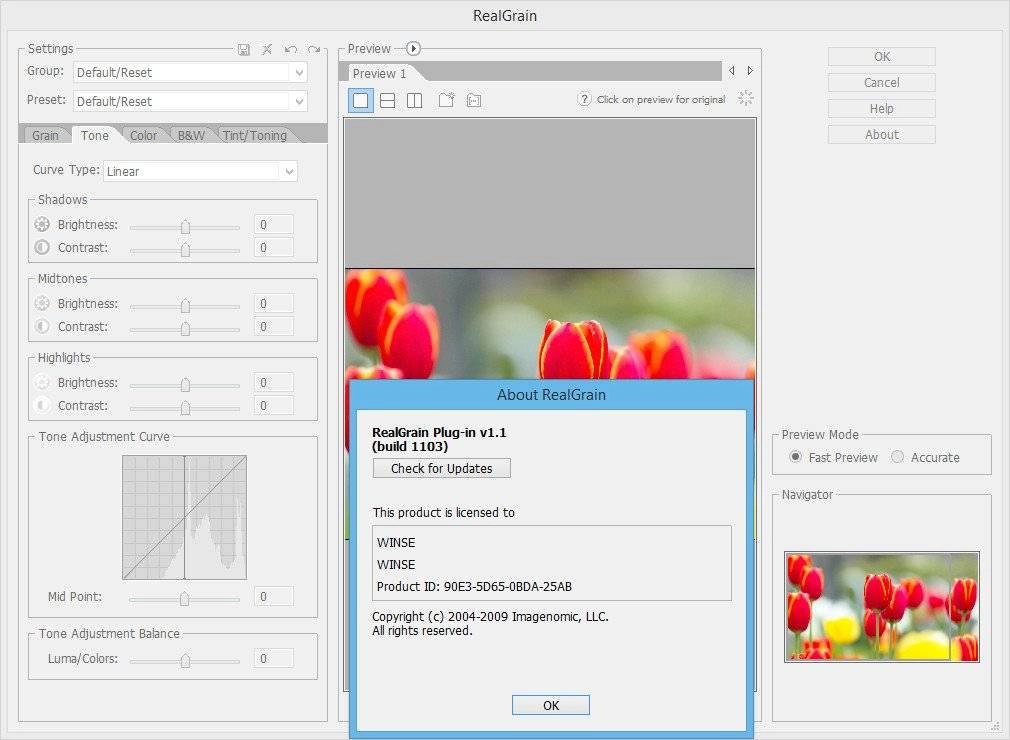1010x740 pixels.
Task: Click Highlights Brightness slider handle
Action: point(186,385)
